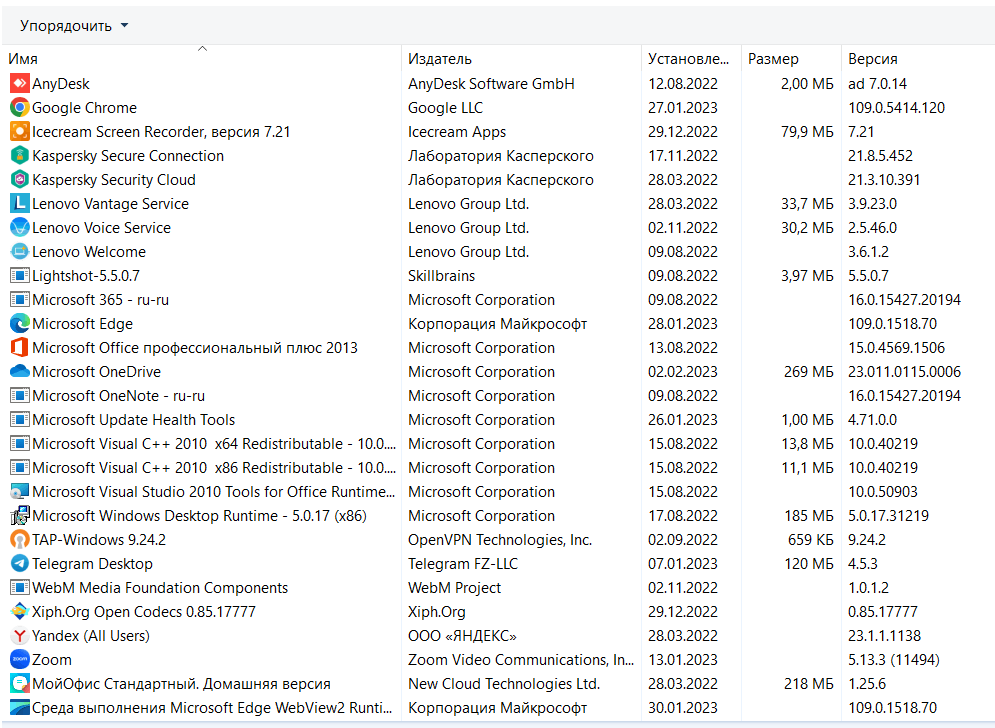995x728 pixels.
Task: Select the Visual C++ 2010 x64 icon
Action: point(20,444)
